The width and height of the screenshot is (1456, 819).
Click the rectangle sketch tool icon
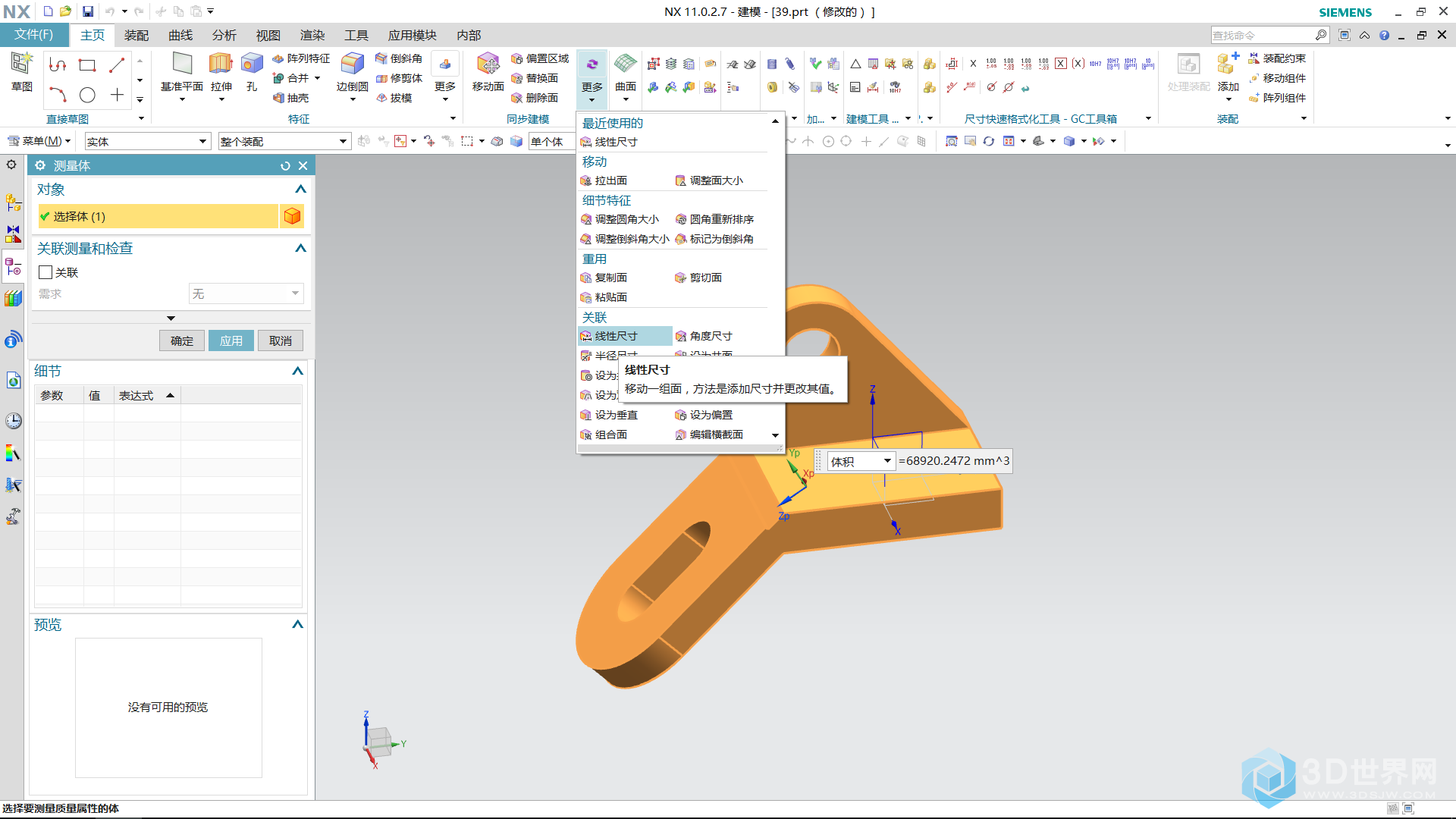tap(87, 65)
